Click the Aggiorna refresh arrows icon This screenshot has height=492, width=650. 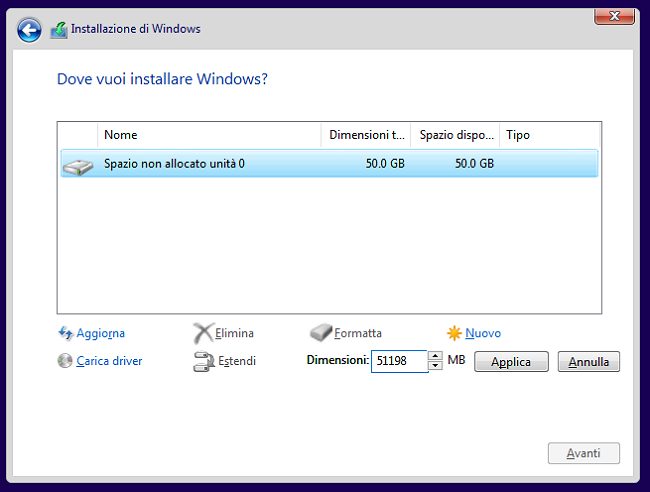point(65,333)
